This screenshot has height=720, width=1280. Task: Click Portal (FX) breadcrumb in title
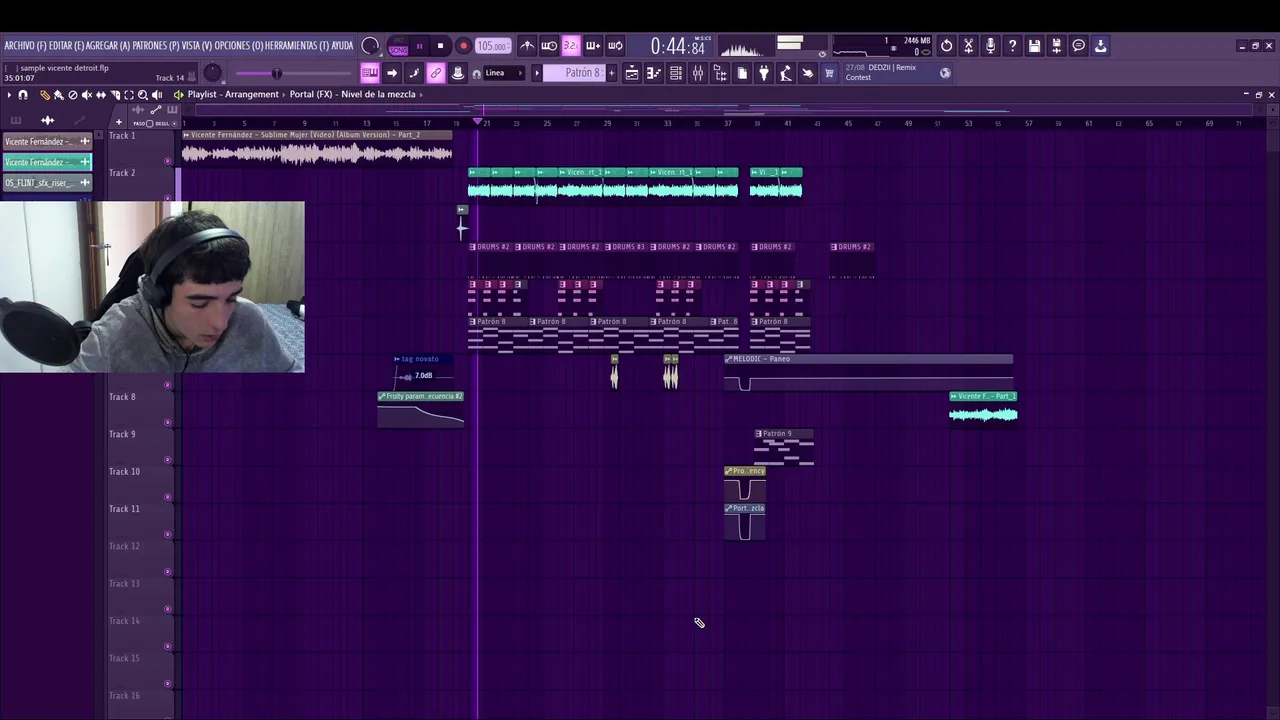(x=311, y=95)
